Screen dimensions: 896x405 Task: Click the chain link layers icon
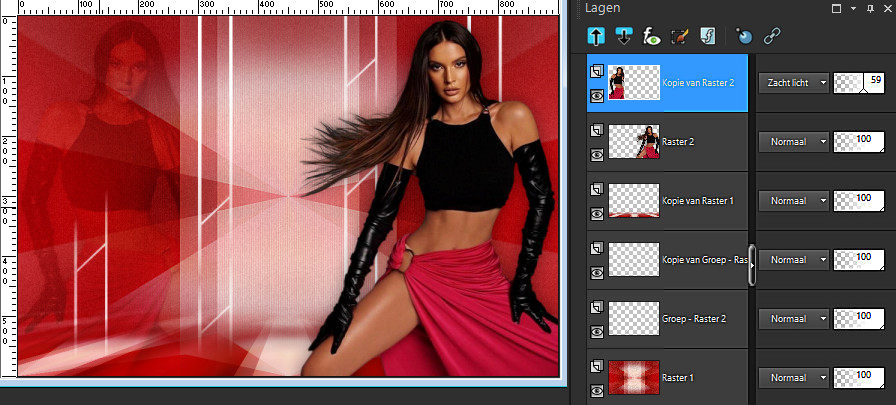tap(771, 36)
